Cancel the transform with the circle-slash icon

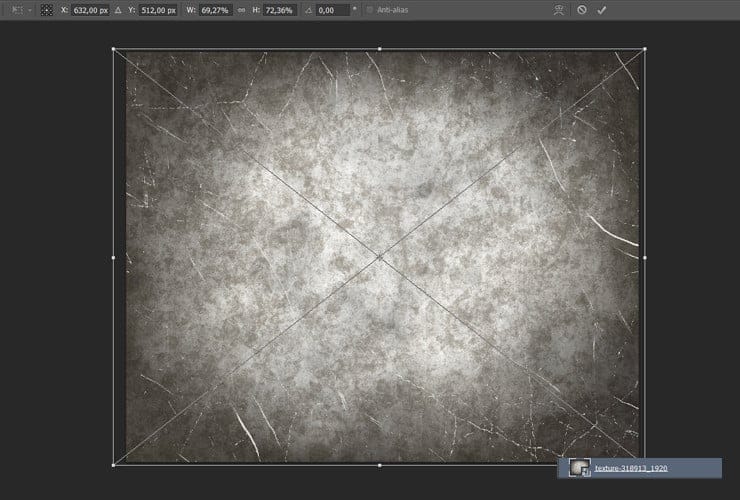[x=582, y=9]
